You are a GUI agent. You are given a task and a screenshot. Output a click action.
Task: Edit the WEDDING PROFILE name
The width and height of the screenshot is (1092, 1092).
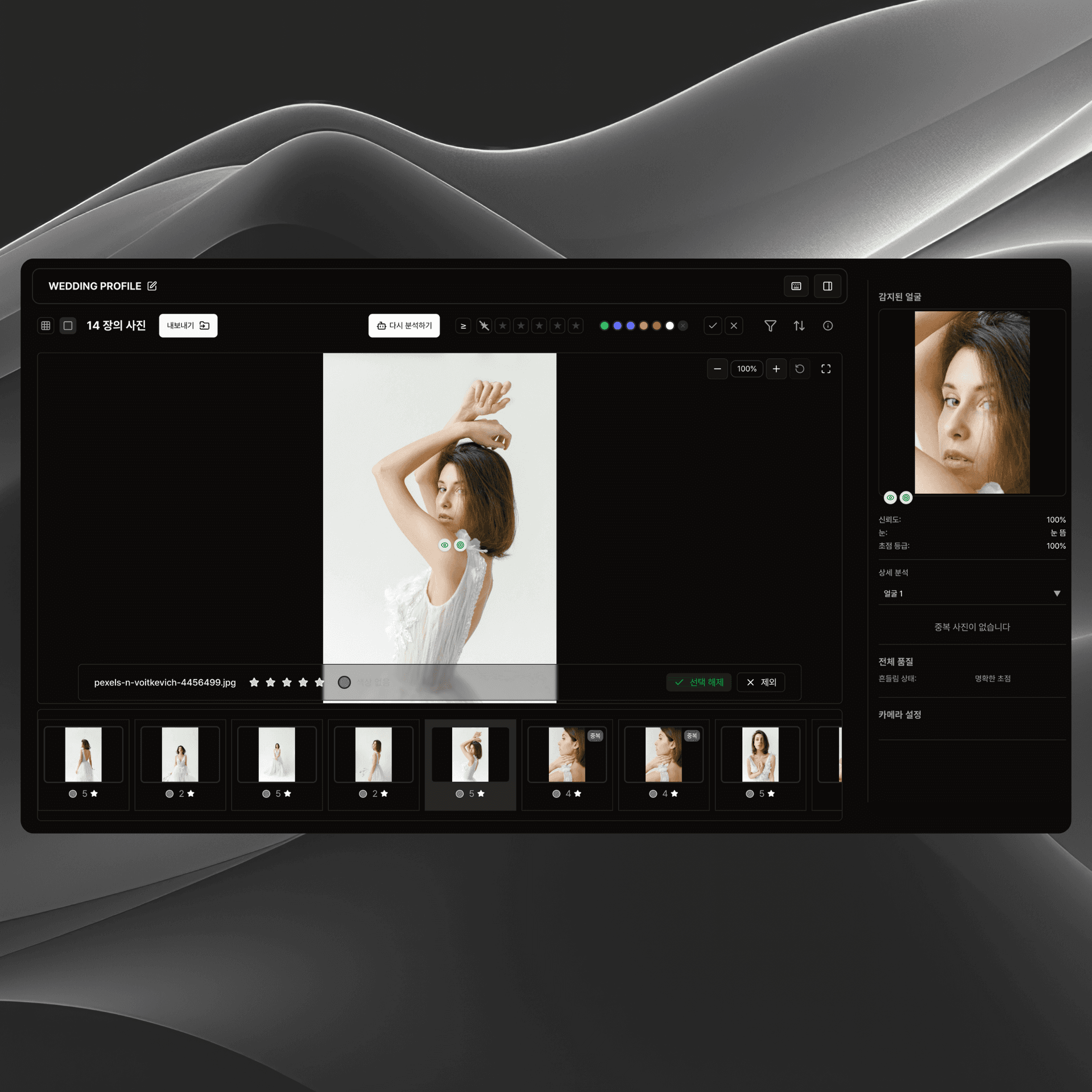click(x=152, y=286)
